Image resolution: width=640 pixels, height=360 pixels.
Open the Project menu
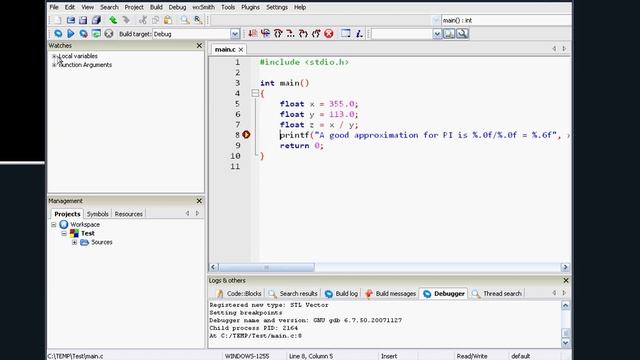(134, 7)
